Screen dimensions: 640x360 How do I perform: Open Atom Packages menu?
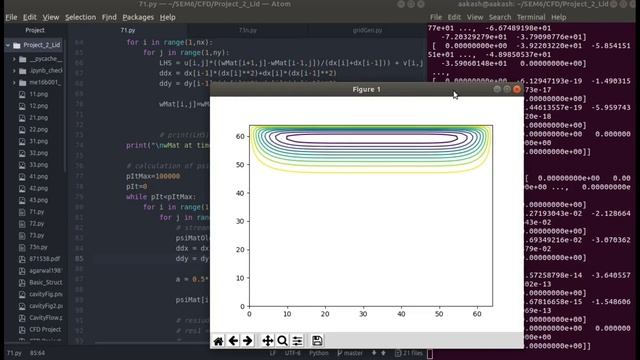point(138,17)
